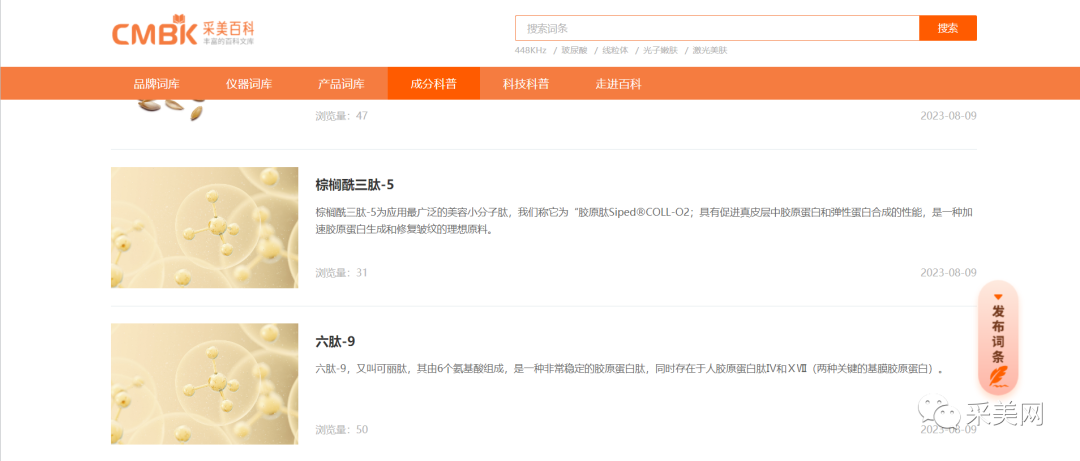Go to the 科技科普 tab
The width and height of the screenshot is (1080, 461).
pos(525,84)
